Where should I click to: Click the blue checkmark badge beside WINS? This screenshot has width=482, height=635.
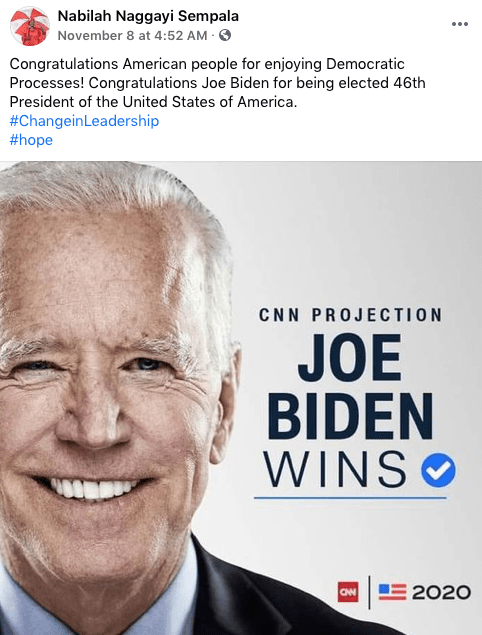[x=438, y=470]
